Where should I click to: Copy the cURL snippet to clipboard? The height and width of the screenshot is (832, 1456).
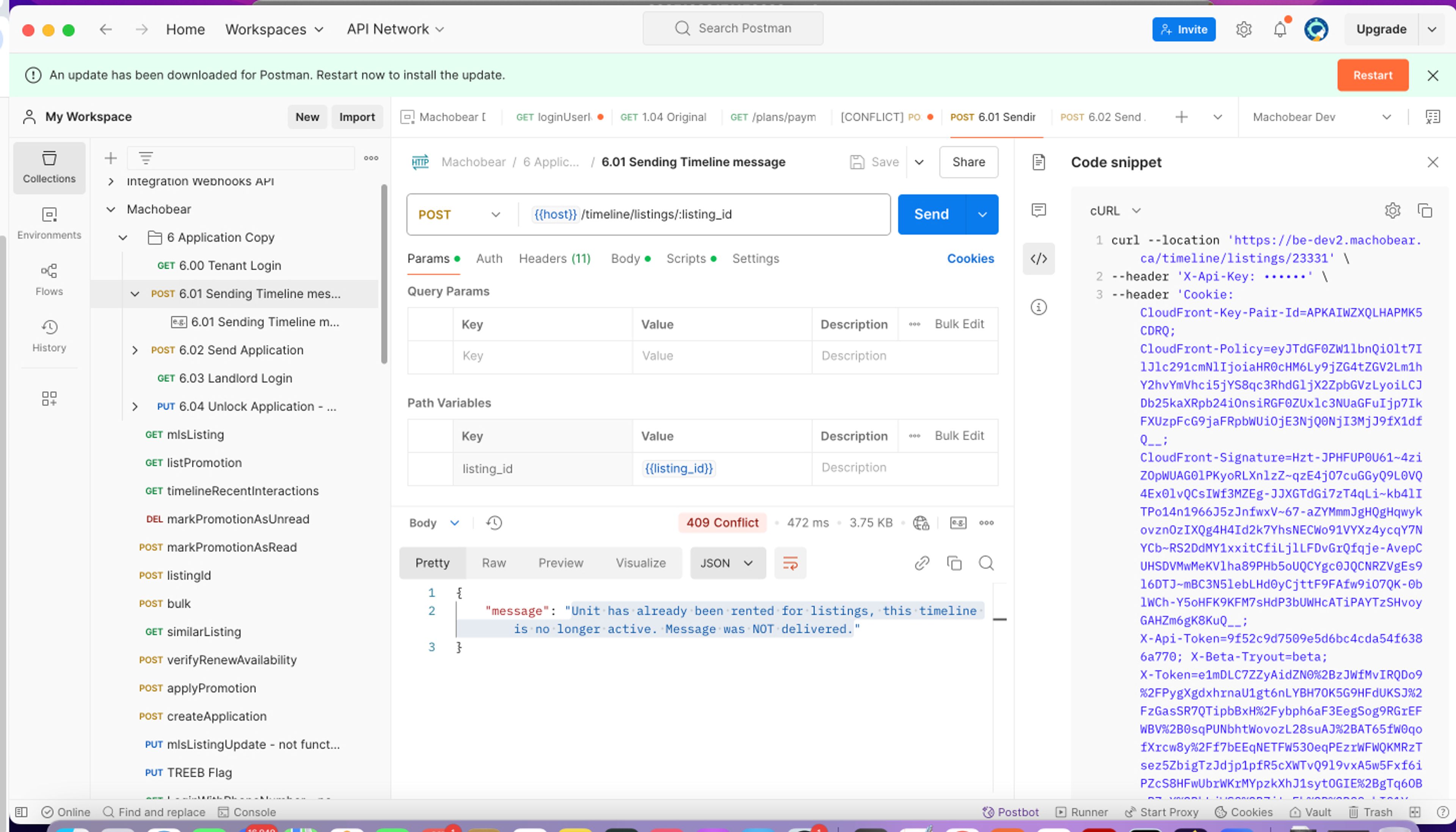click(x=1425, y=211)
